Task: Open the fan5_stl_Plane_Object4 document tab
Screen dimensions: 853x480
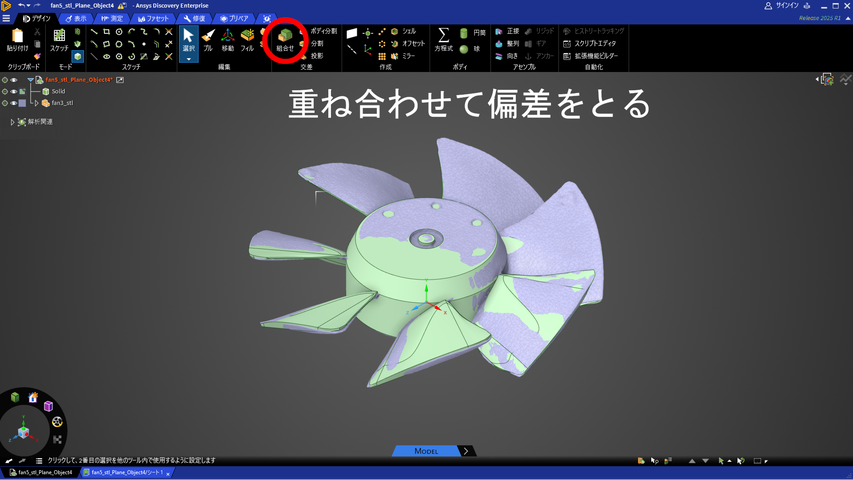Action: [x=41, y=472]
